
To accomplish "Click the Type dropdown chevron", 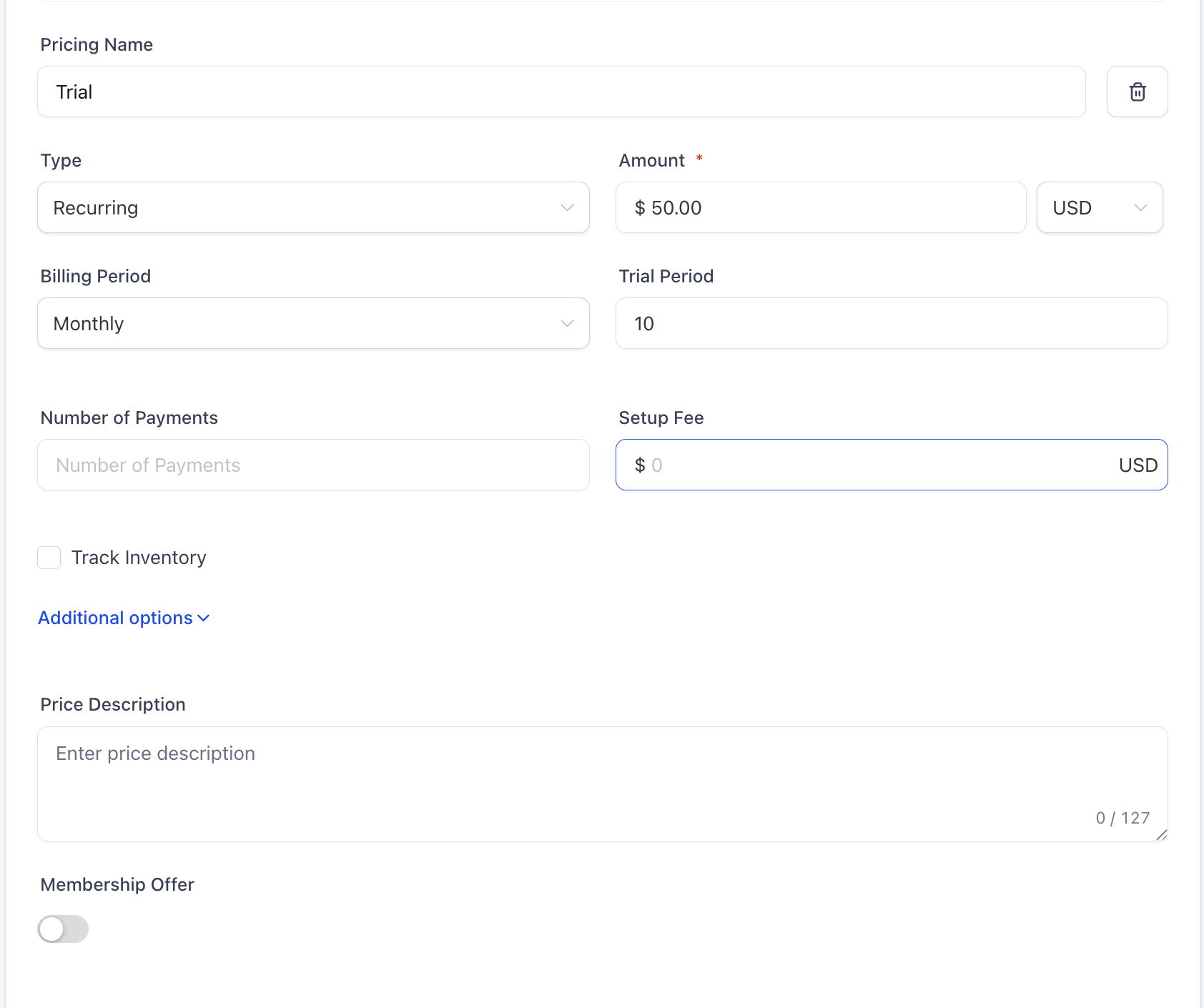I will (567, 207).
